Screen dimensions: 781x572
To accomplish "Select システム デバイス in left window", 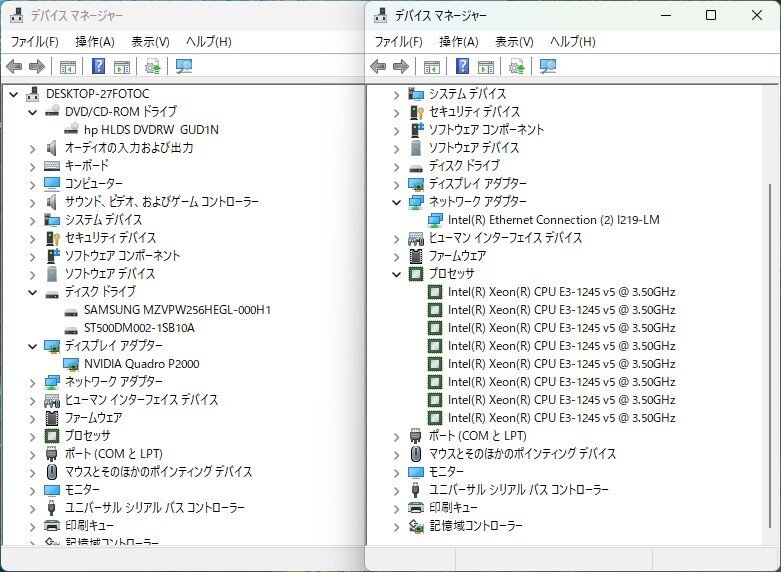I will pyautogui.click(x=104, y=220).
